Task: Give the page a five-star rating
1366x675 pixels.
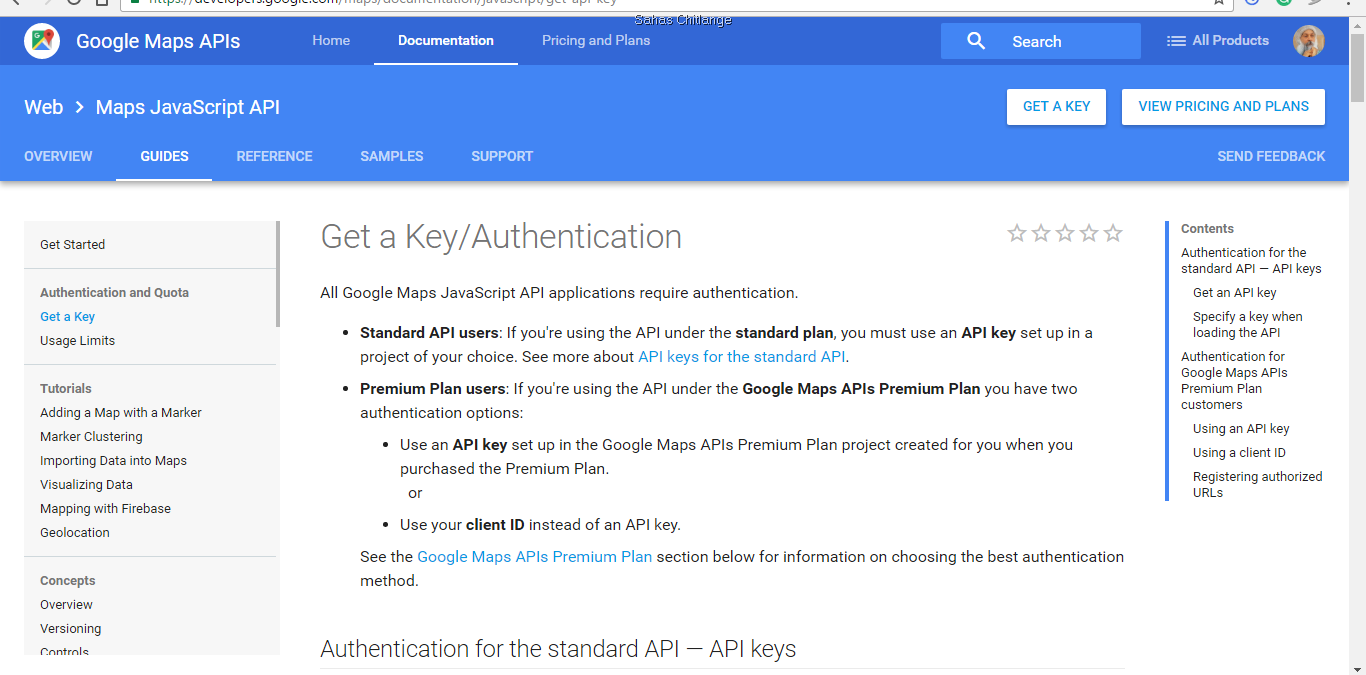Action: (x=1113, y=234)
